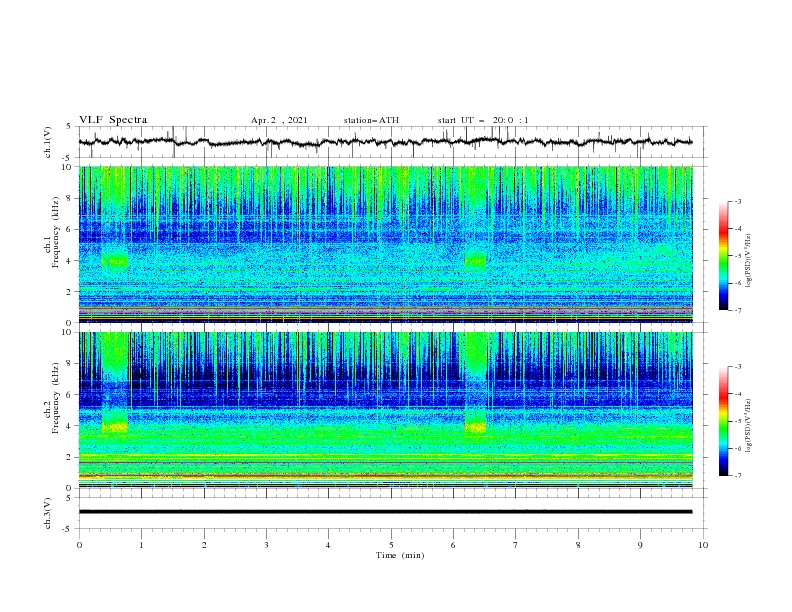Click the time axis tick label "7"

[516, 545]
